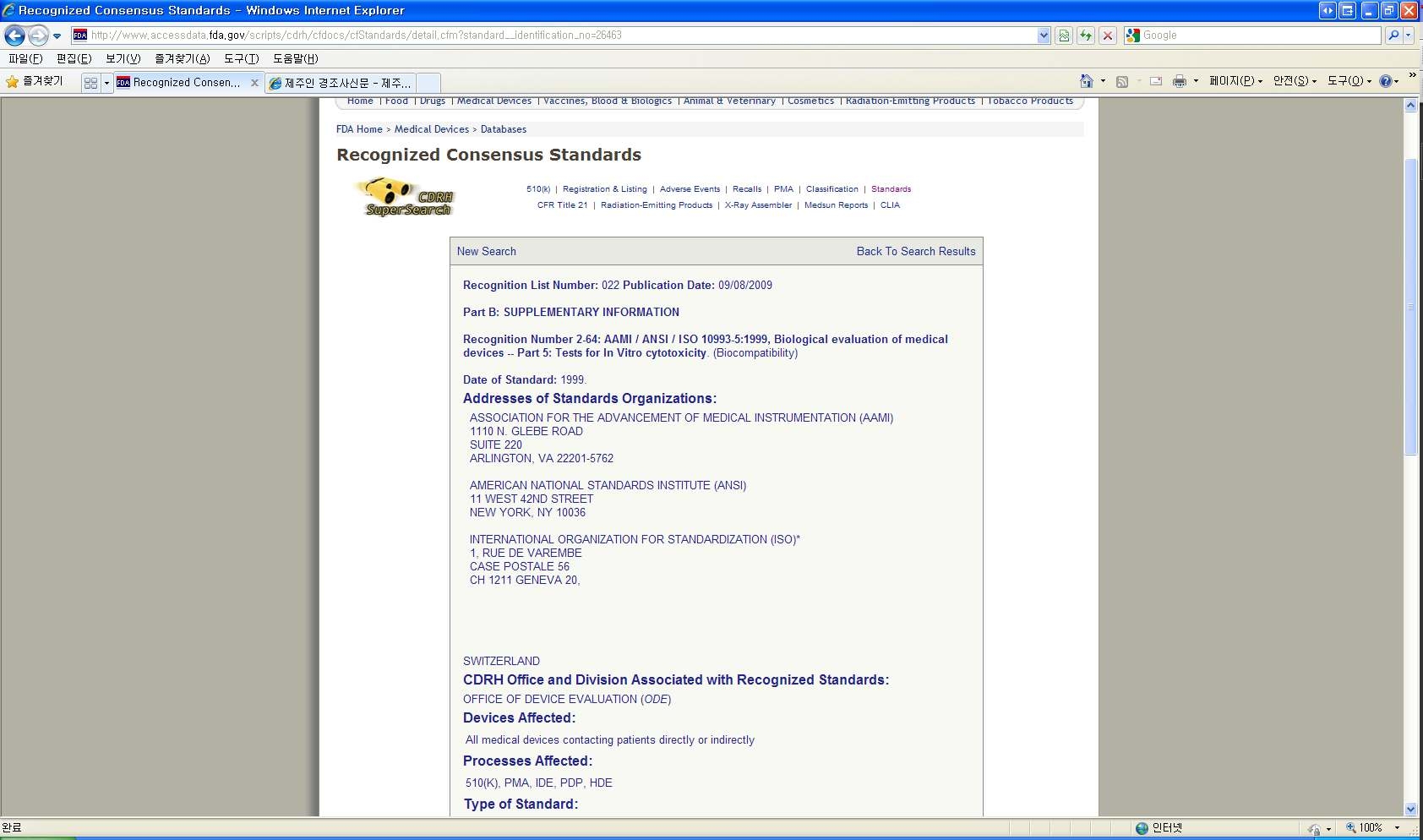Open the 100% zoom level control
This screenshot has width=1423, height=840.
coord(1365,828)
